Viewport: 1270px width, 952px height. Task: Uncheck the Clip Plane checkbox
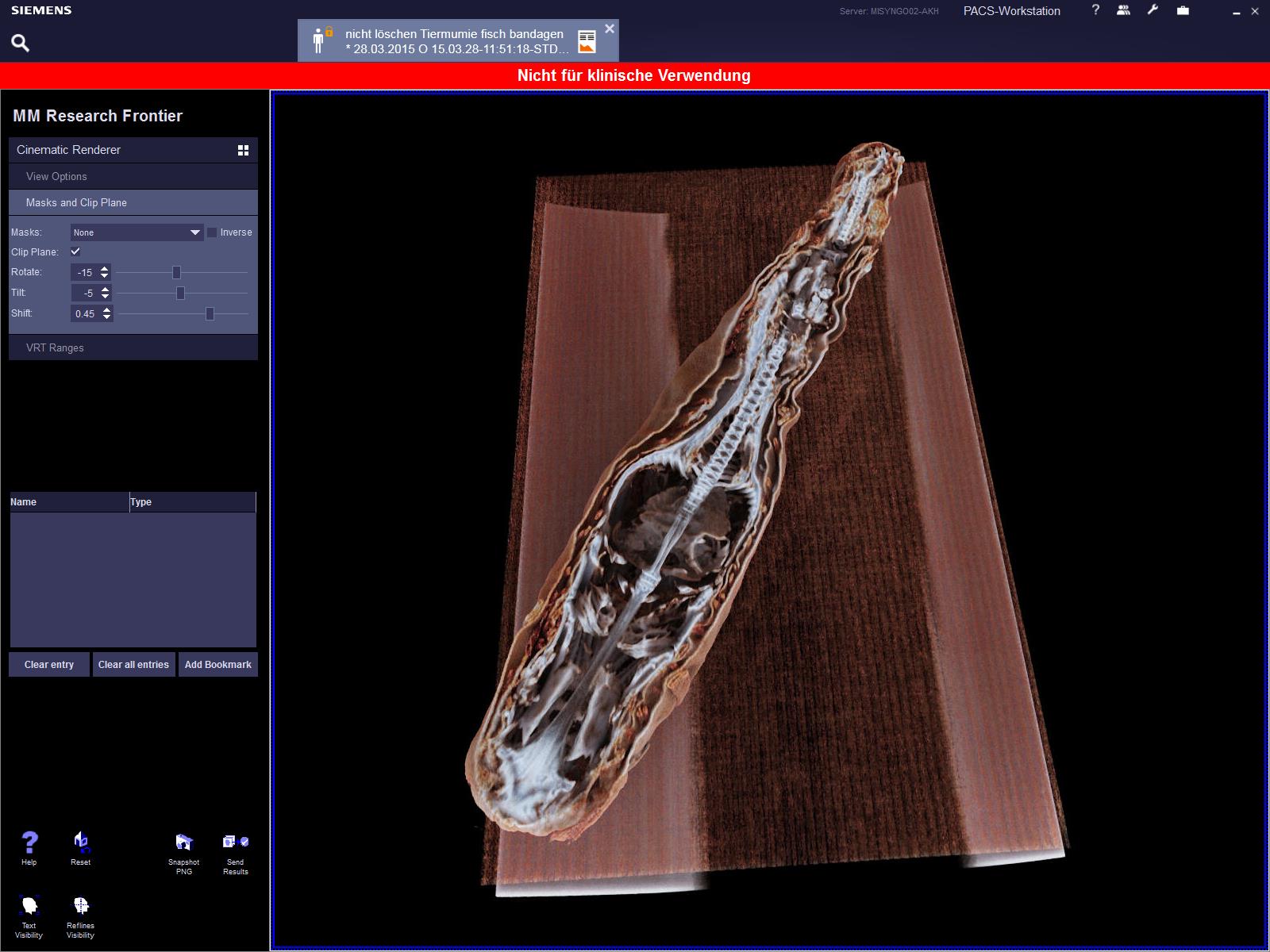[75, 251]
